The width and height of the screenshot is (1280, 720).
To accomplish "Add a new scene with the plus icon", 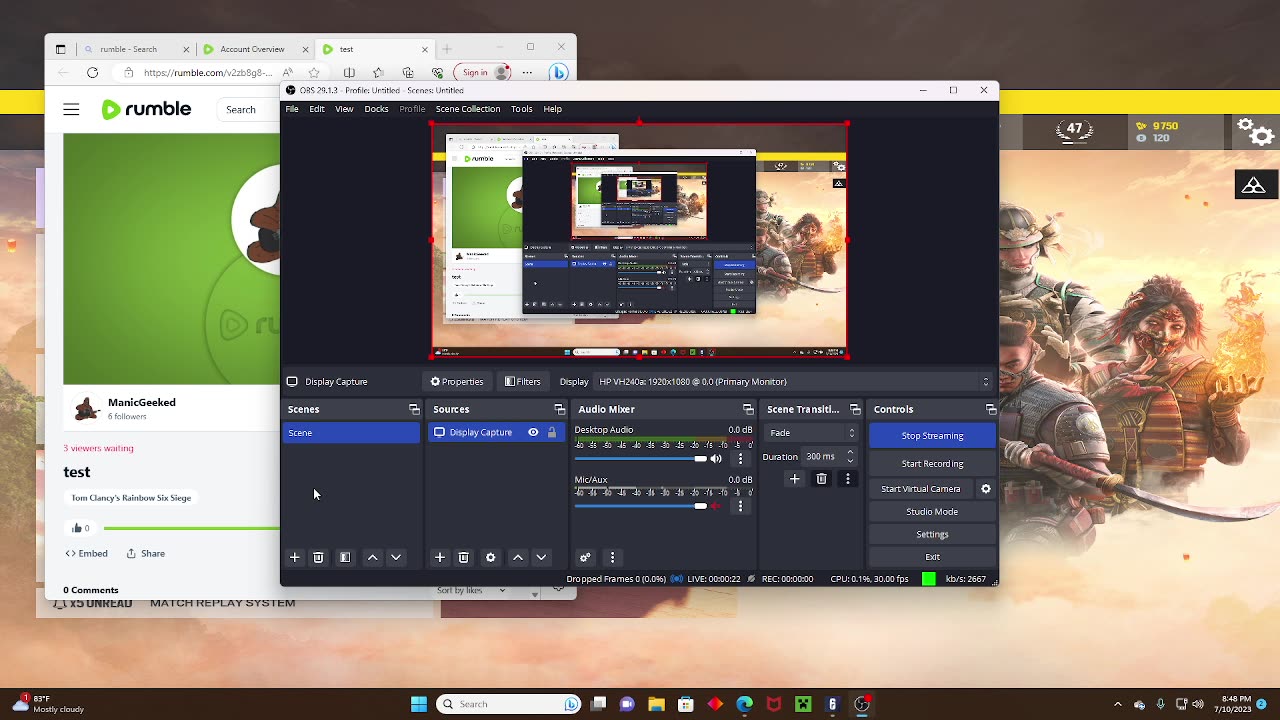I will tap(295, 557).
